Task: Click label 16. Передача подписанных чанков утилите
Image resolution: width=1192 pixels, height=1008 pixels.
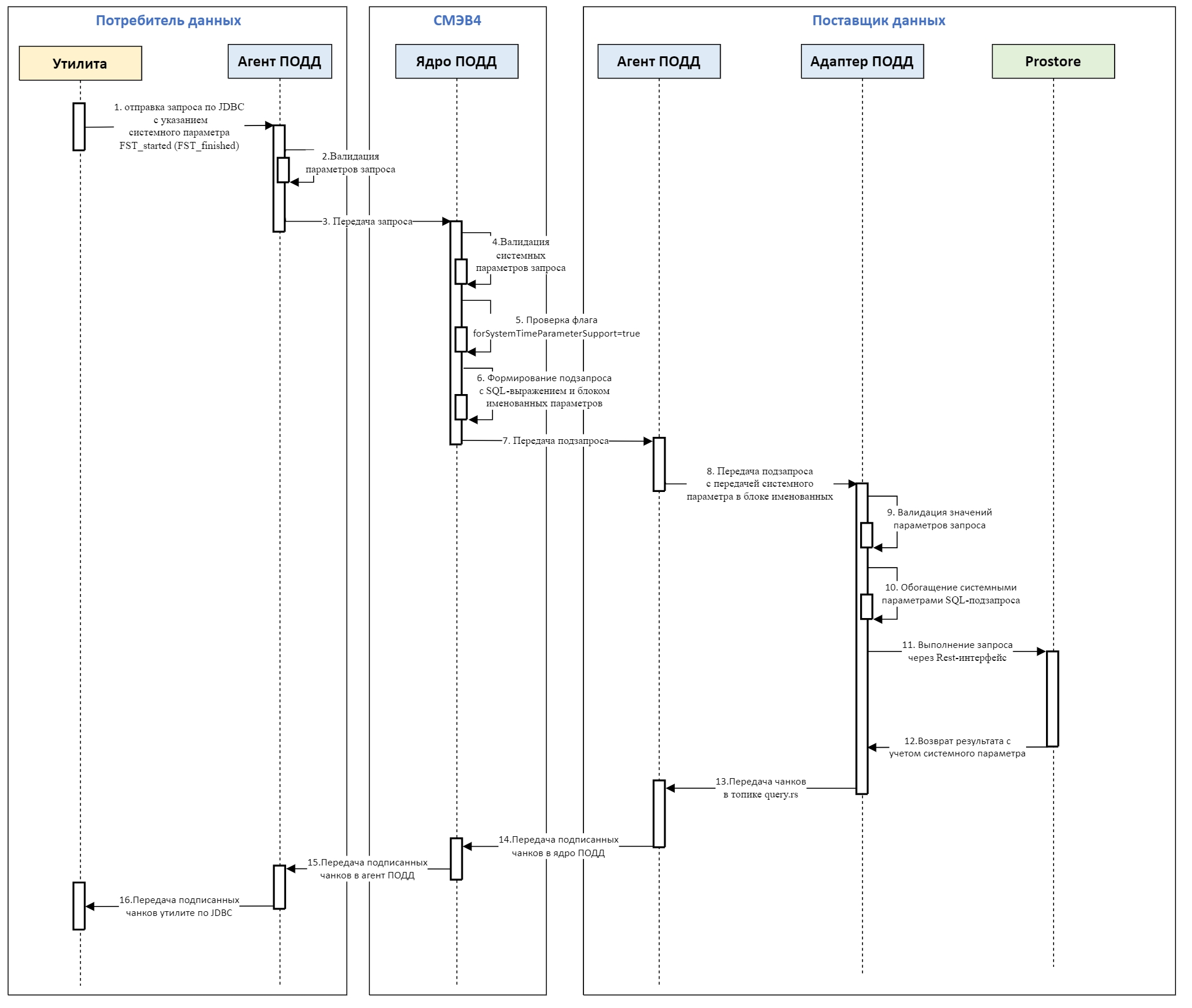Action: [x=179, y=907]
